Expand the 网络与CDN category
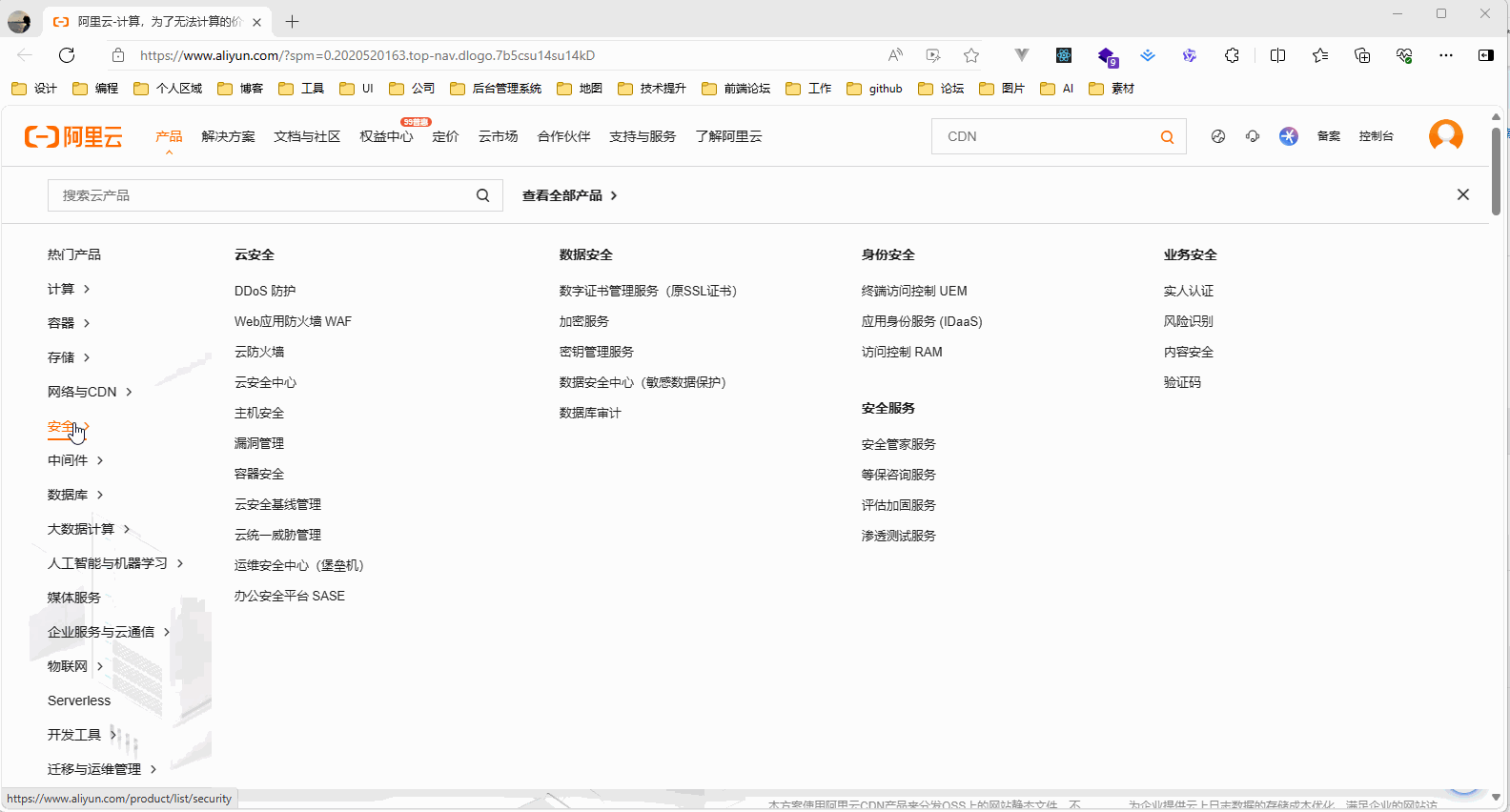 90,392
